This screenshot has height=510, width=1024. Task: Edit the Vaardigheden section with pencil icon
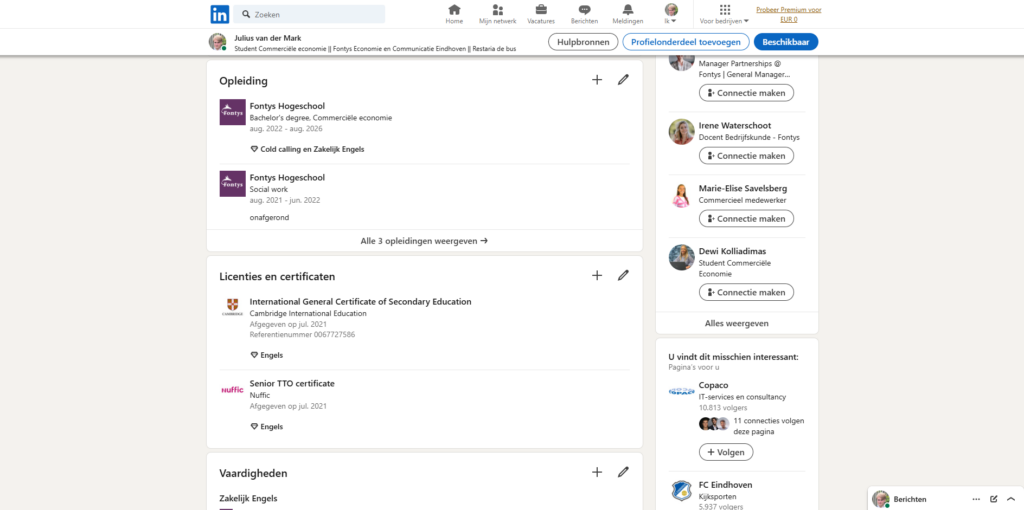[623, 471]
